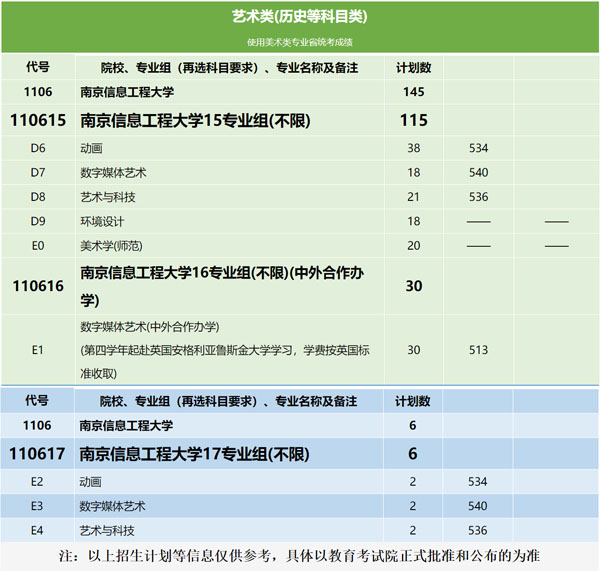Click code D7

tap(38, 173)
